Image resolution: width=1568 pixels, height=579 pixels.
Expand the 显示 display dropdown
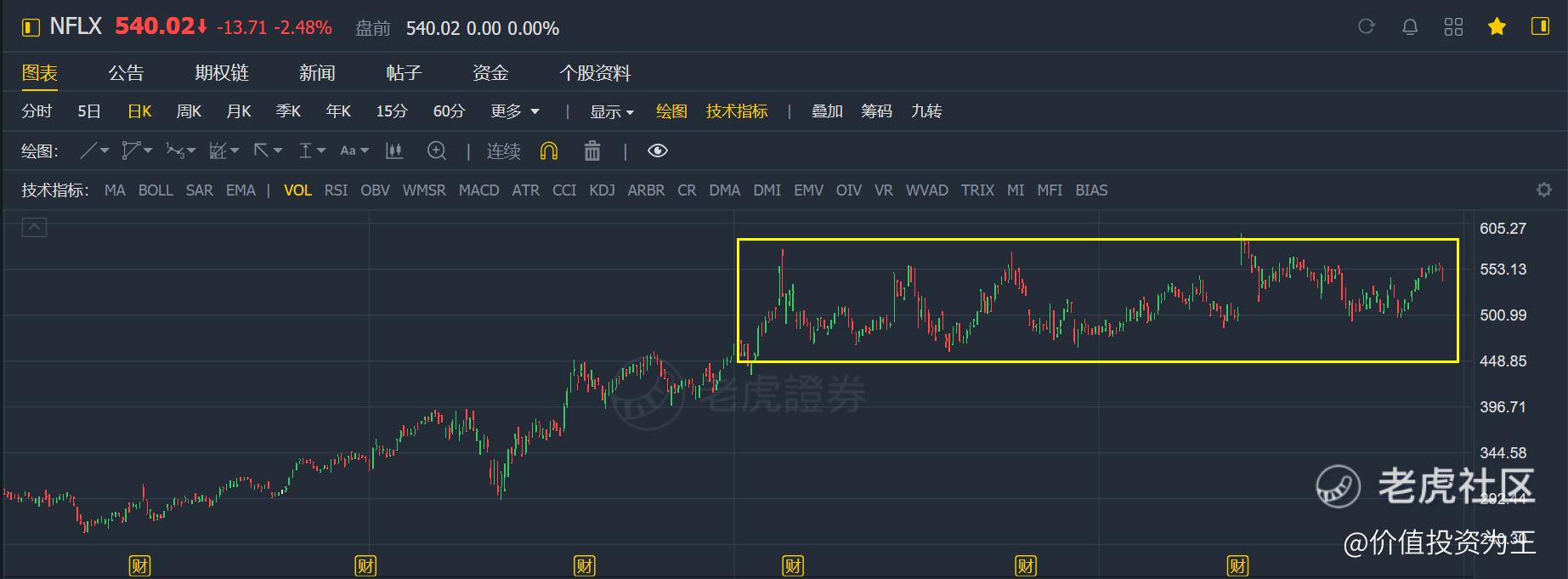pyautogui.click(x=612, y=111)
